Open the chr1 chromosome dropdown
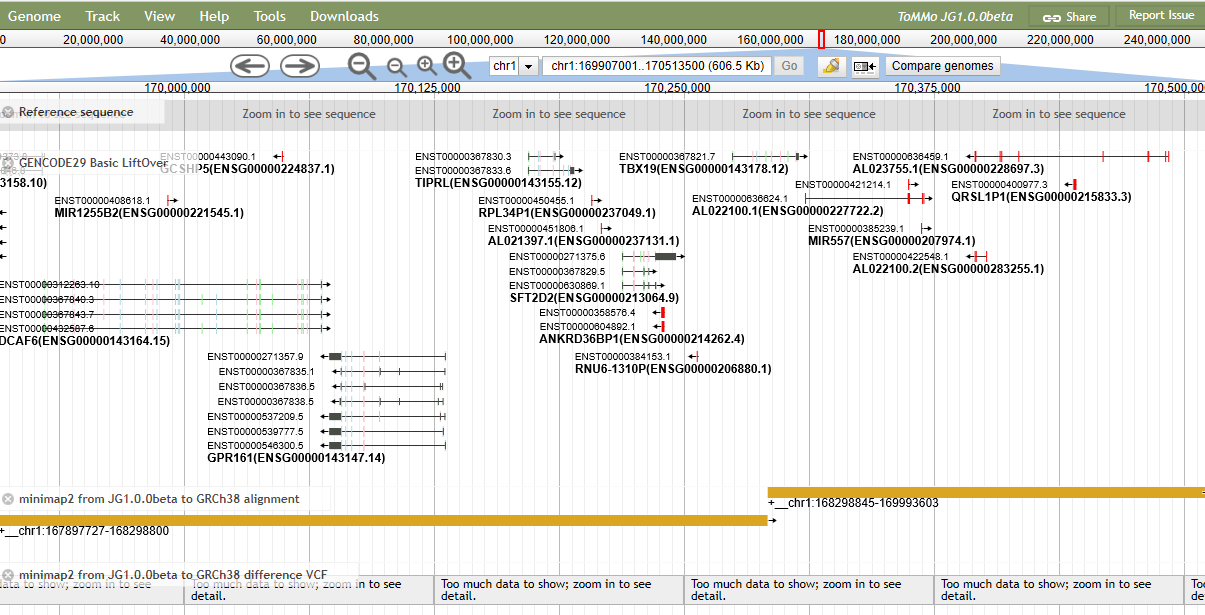The width and height of the screenshot is (1205, 615). click(514, 66)
